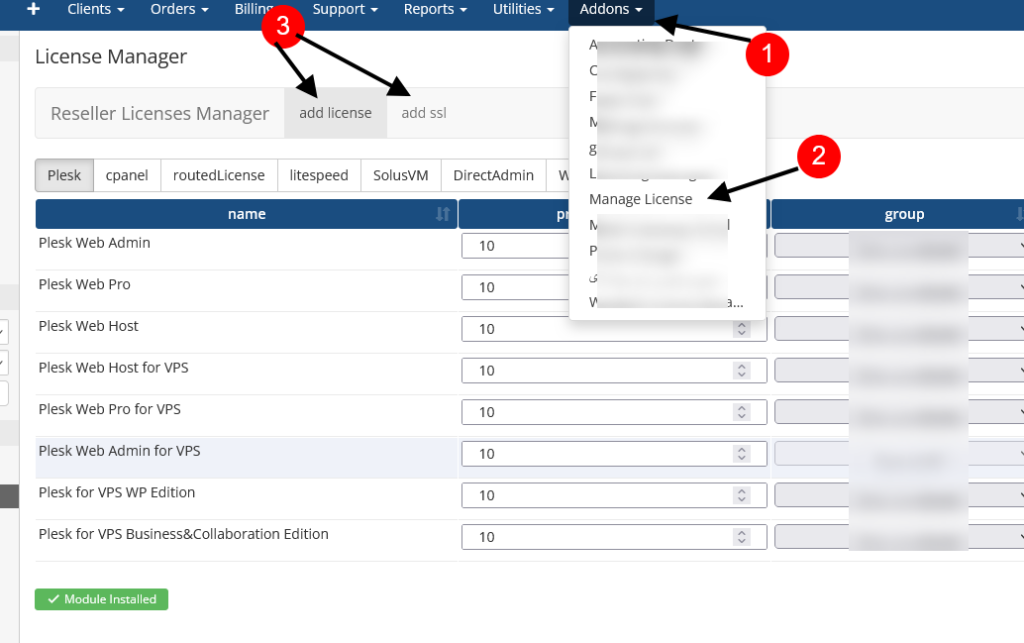The image size is (1024, 643).
Task: Open group dropdown for Plesk Web Admin for VPS
Action: point(899,454)
